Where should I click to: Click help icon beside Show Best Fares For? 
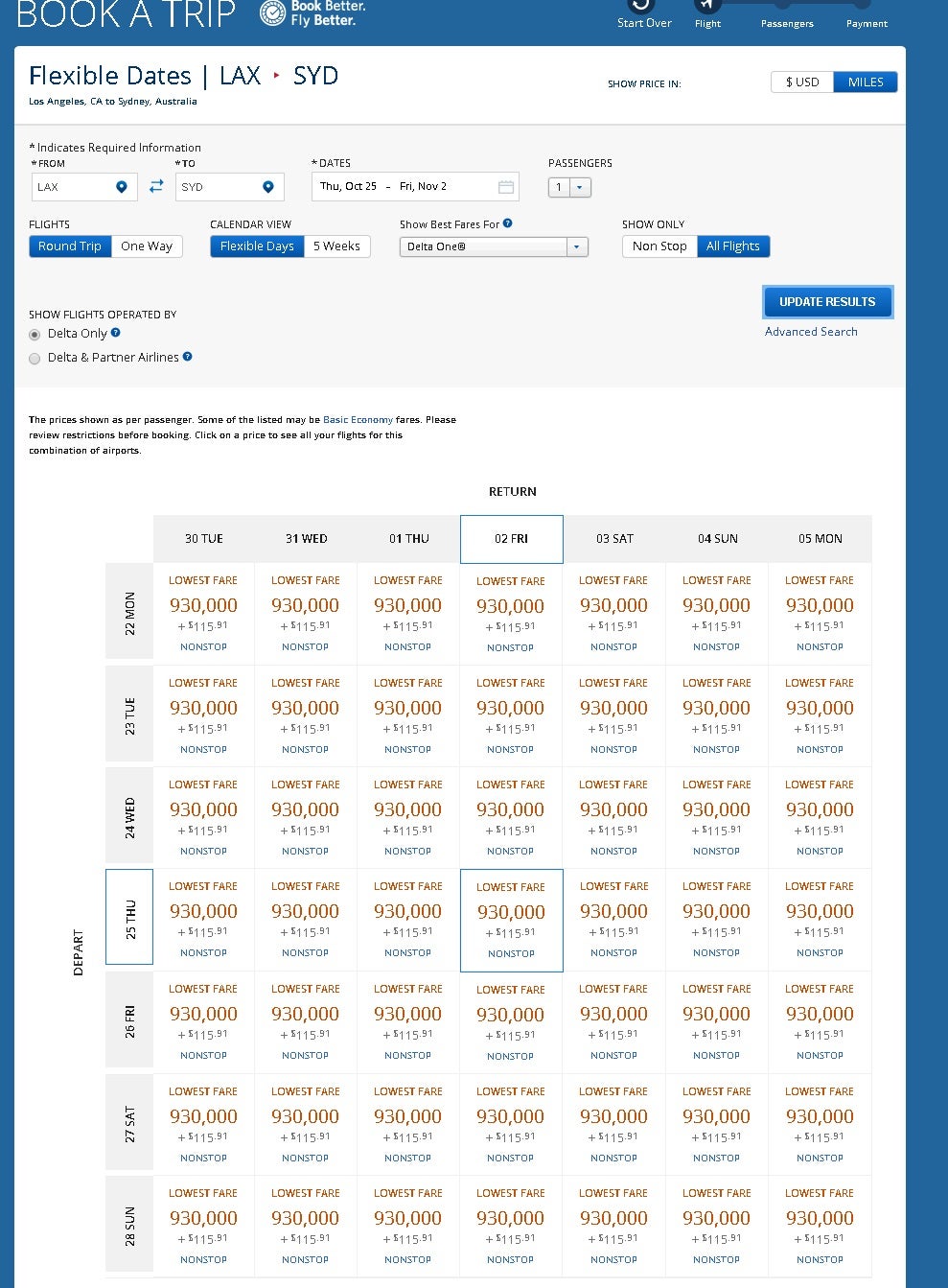click(508, 223)
